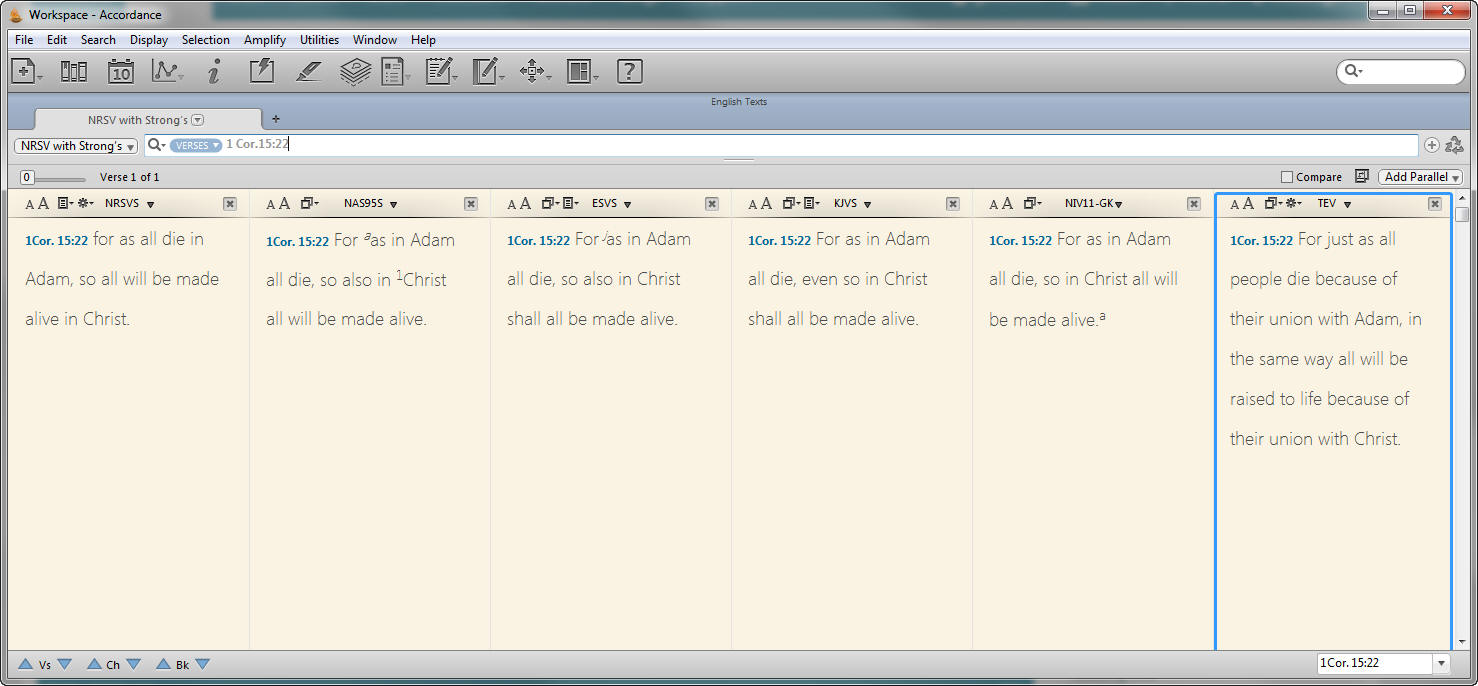The image size is (1478, 686).
Task: Open the Amplify menu
Action: click(x=264, y=40)
